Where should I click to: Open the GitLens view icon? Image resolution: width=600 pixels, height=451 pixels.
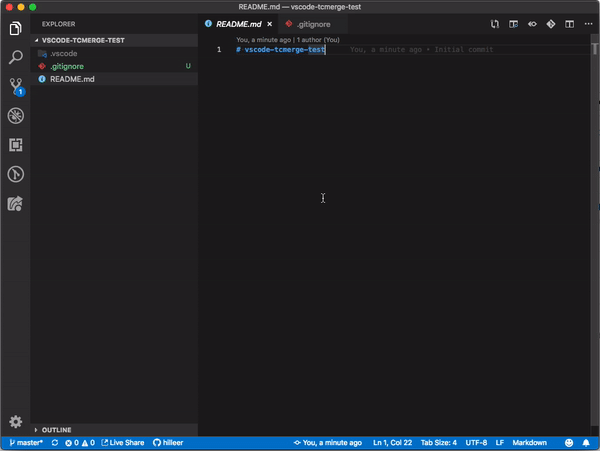[x=16, y=174]
